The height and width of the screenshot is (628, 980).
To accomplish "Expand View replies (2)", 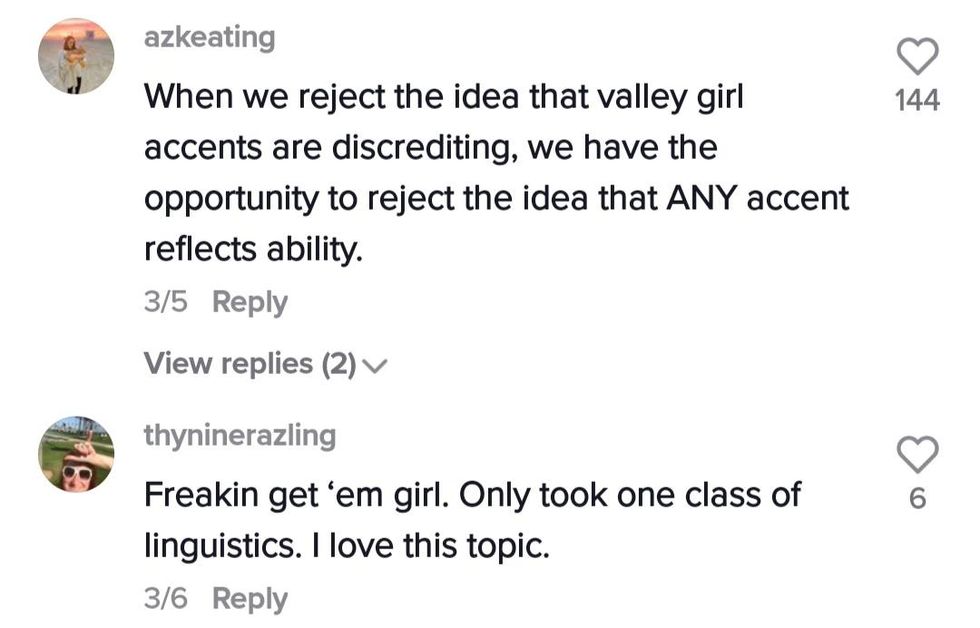I will pos(250,364).
